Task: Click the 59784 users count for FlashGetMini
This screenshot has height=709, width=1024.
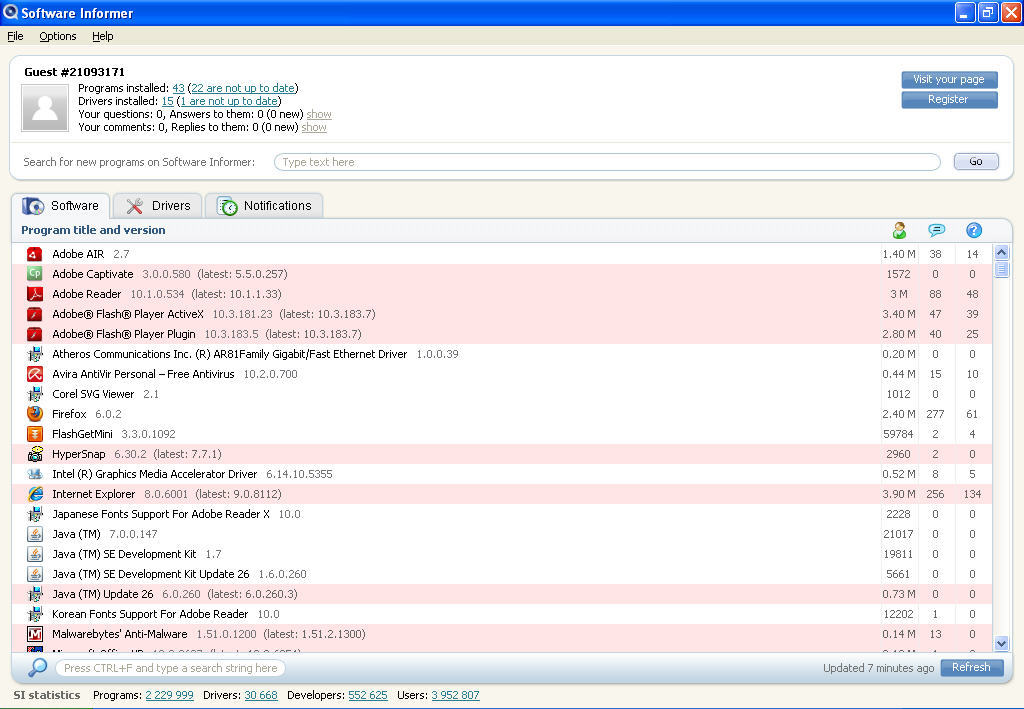Action: click(898, 434)
